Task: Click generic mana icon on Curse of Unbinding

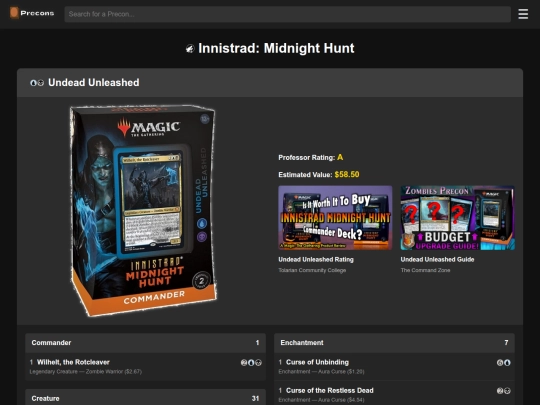Action: (x=500, y=362)
